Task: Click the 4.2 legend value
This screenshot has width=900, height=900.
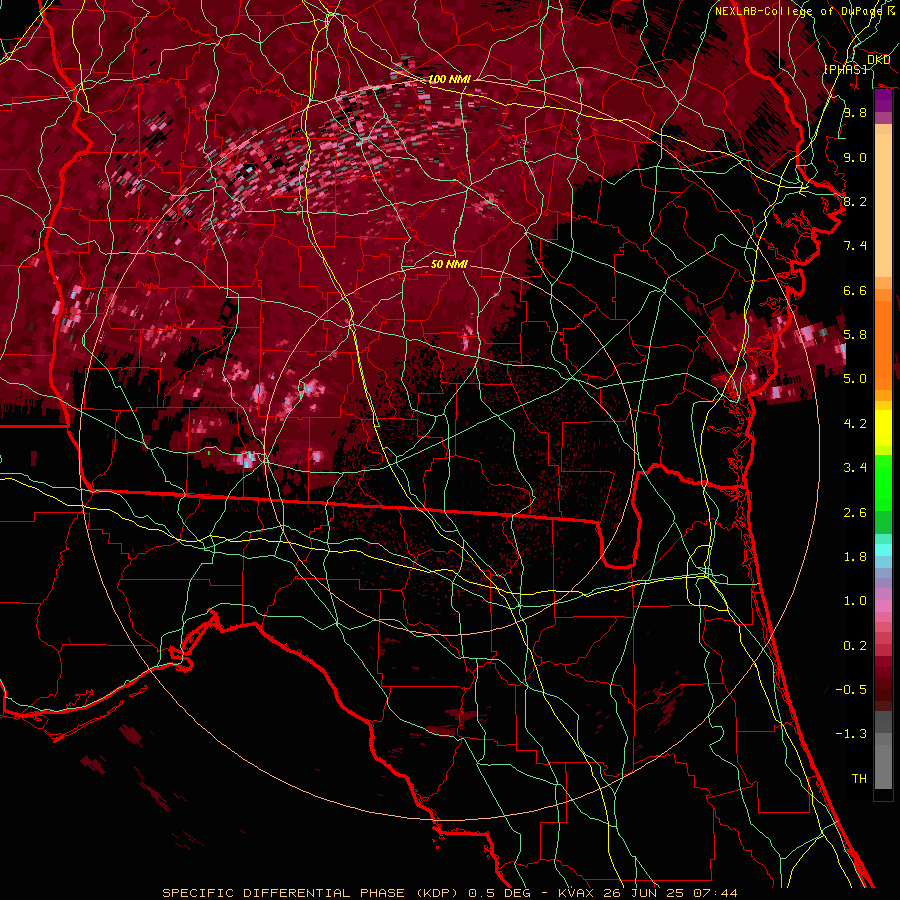Action: pos(855,424)
